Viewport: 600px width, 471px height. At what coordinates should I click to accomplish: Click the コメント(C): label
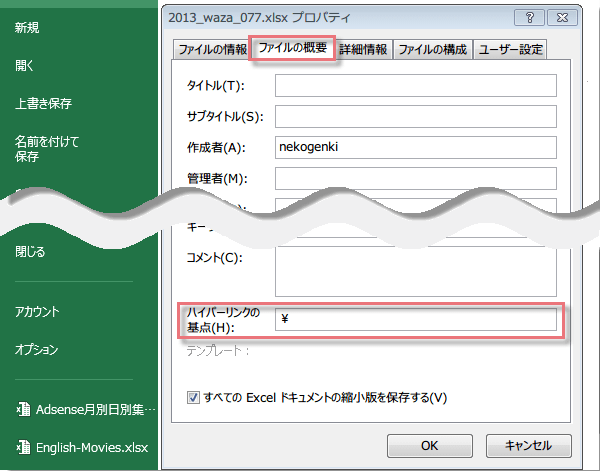click(x=215, y=258)
